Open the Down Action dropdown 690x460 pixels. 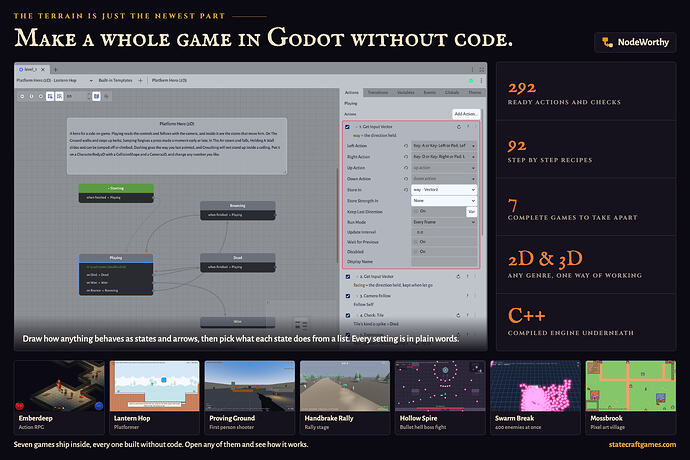(444, 179)
